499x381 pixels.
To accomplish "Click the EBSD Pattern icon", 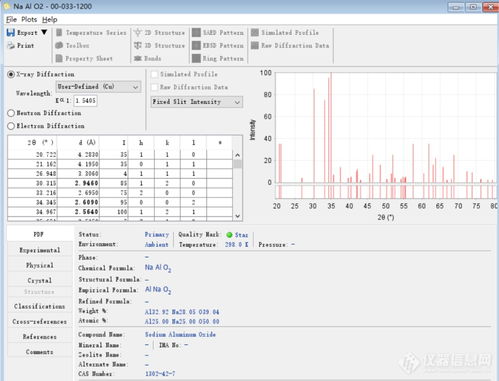I will (x=196, y=45).
